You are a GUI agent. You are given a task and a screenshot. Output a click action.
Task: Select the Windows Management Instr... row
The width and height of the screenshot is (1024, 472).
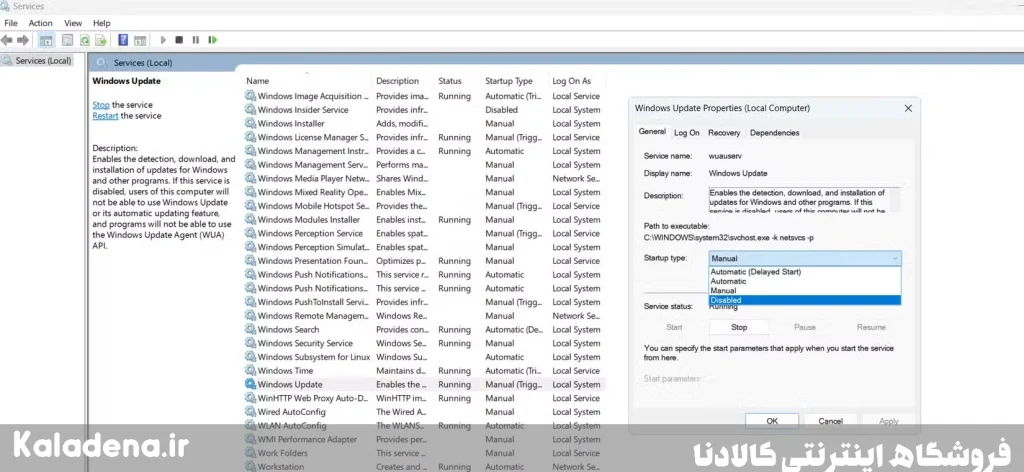(x=424, y=151)
